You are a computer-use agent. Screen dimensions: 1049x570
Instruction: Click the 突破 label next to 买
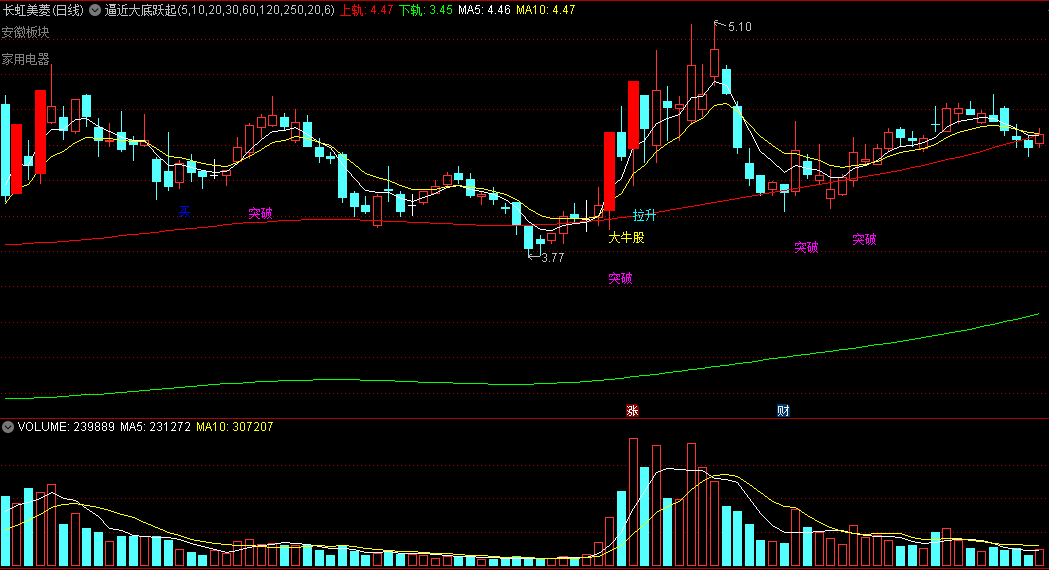(x=260, y=213)
